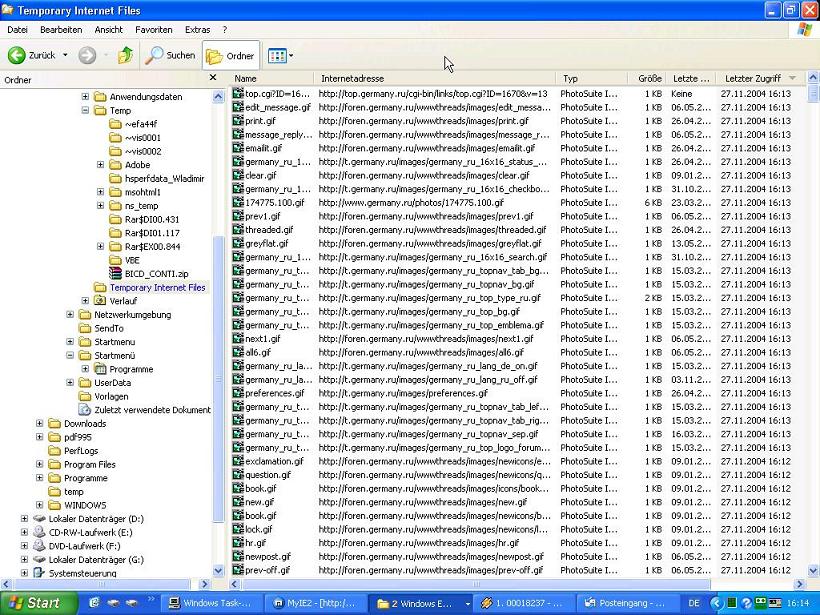Select the print.gif file icon
This screenshot has height=615, width=820.
[x=238, y=121]
